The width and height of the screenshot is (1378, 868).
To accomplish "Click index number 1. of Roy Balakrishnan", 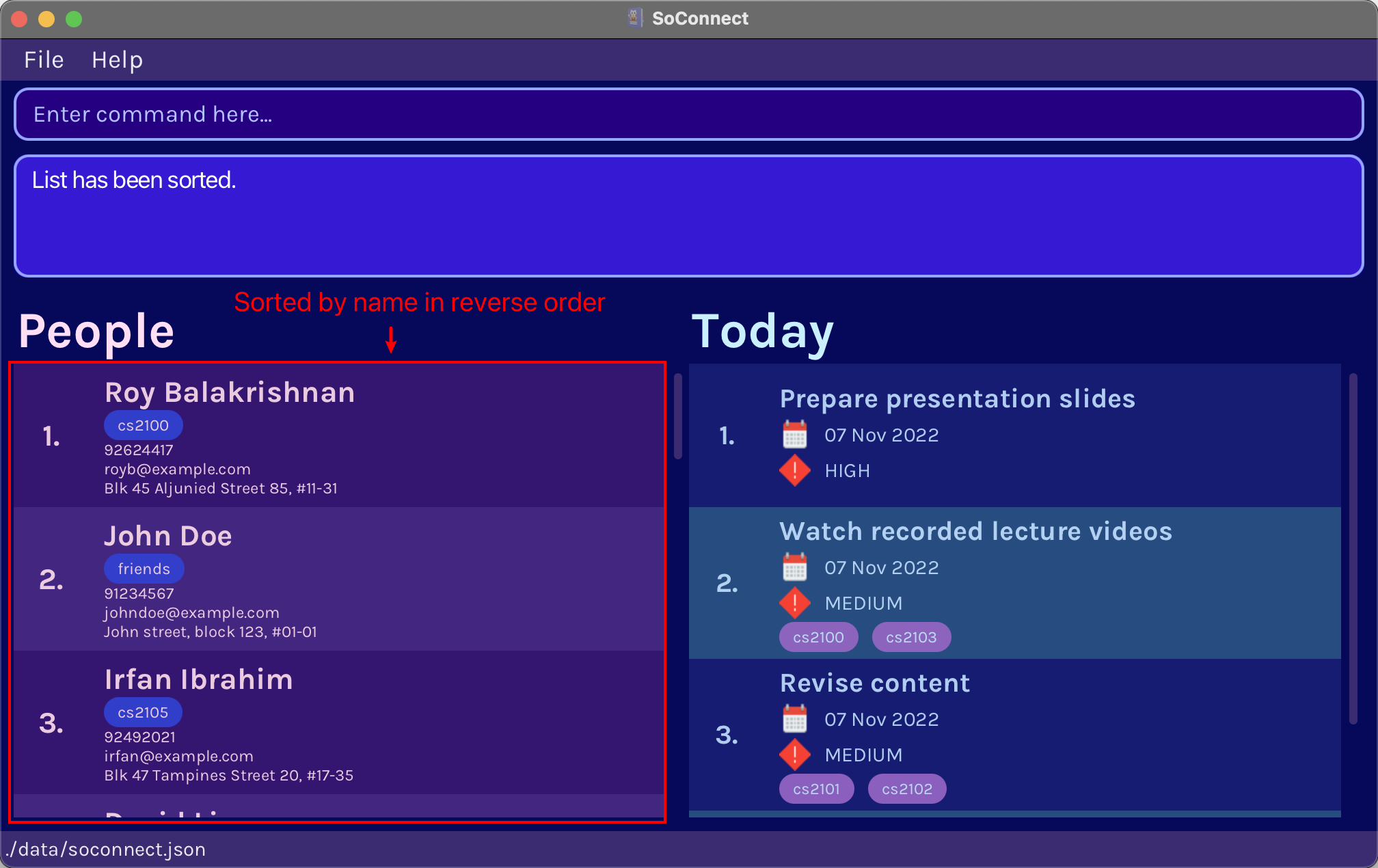I will point(51,436).
